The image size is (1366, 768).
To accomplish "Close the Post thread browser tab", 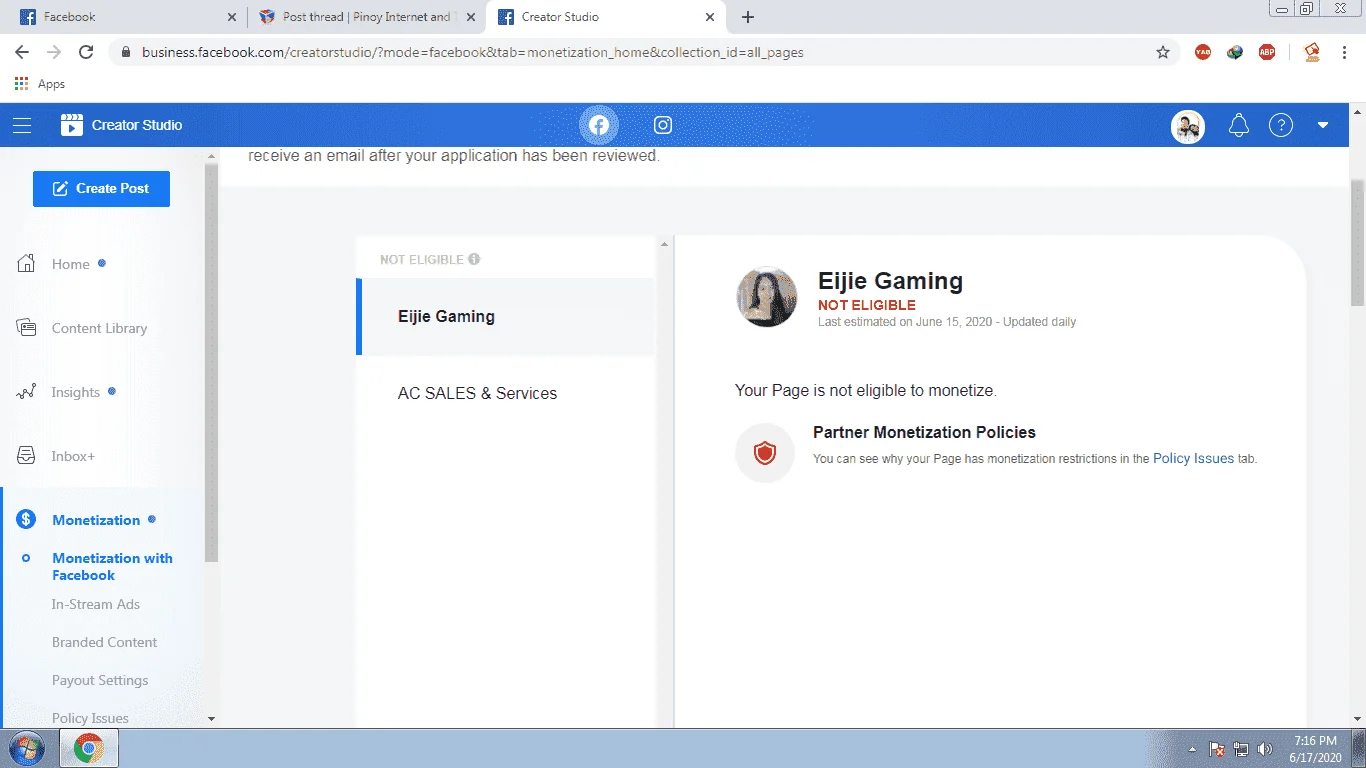I will (x=471, y=17).
